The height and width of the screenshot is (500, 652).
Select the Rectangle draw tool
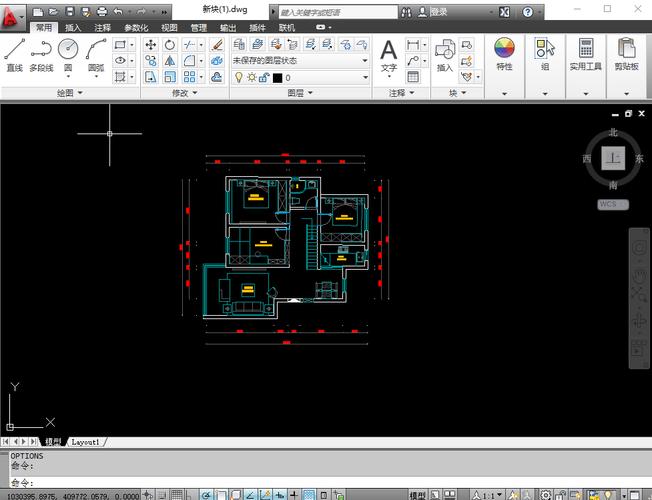120,45
